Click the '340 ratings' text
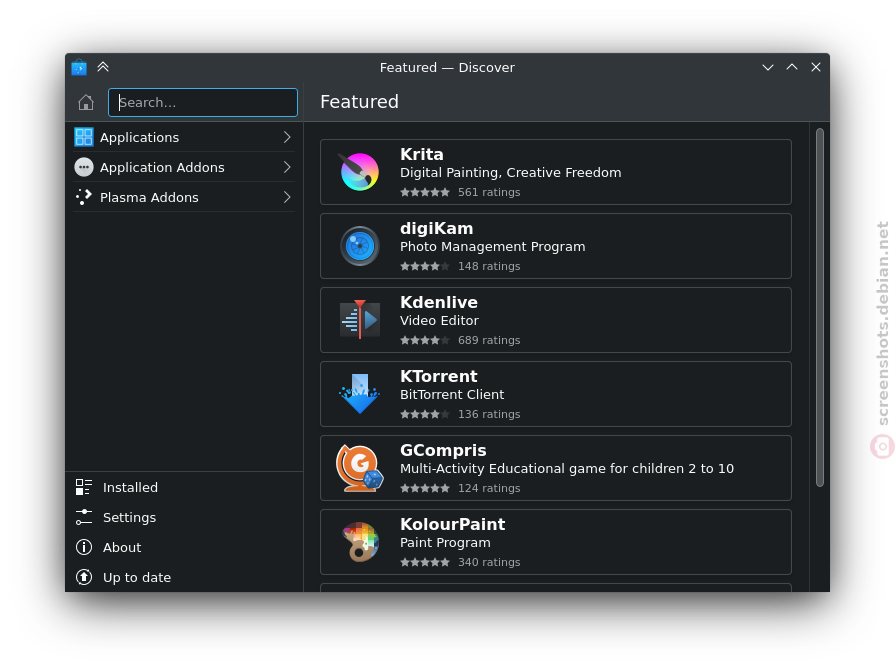 [x=489, y=562]
